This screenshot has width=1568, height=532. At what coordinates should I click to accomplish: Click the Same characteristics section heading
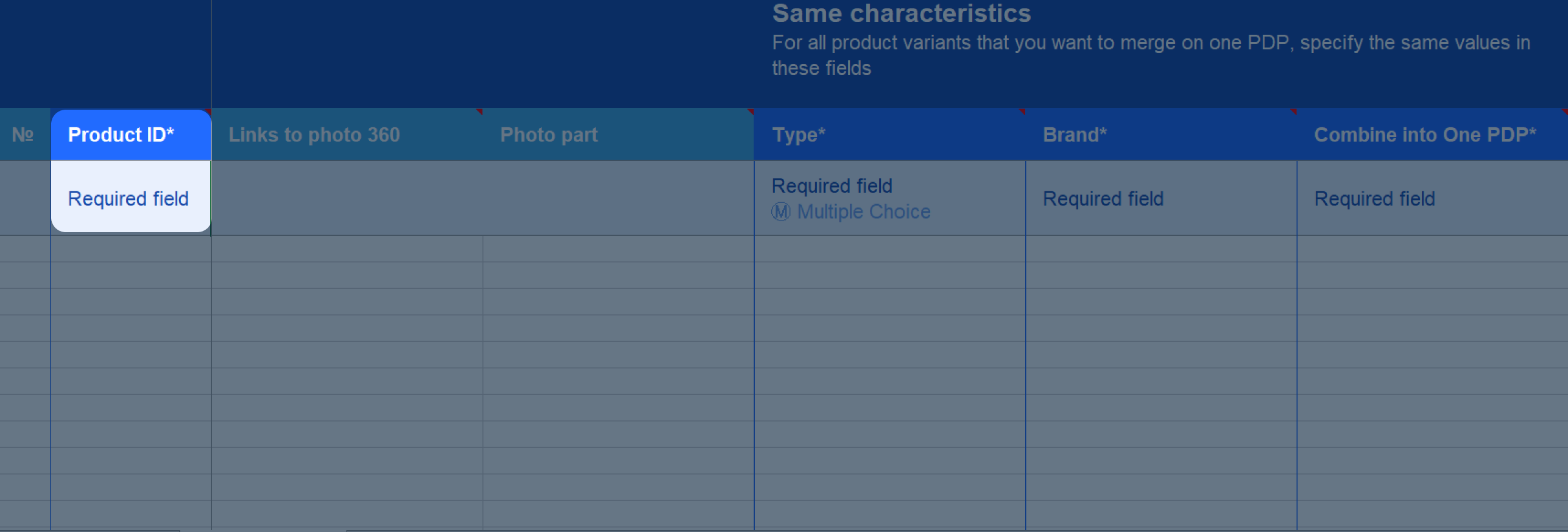(901, 13)
